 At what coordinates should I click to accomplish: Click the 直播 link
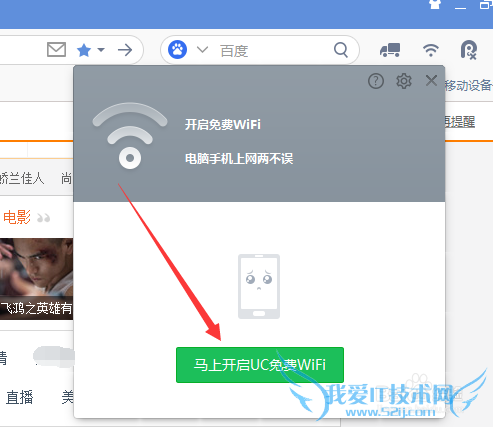coord(20,397)
